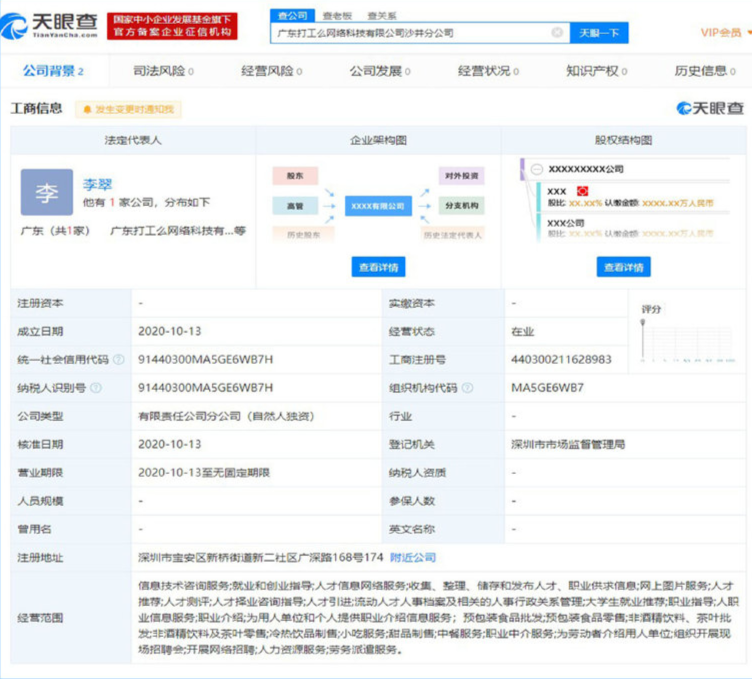This screenshot has height=679, width=752.
Task: Open the 公司背景 tab
Action: 53,71
